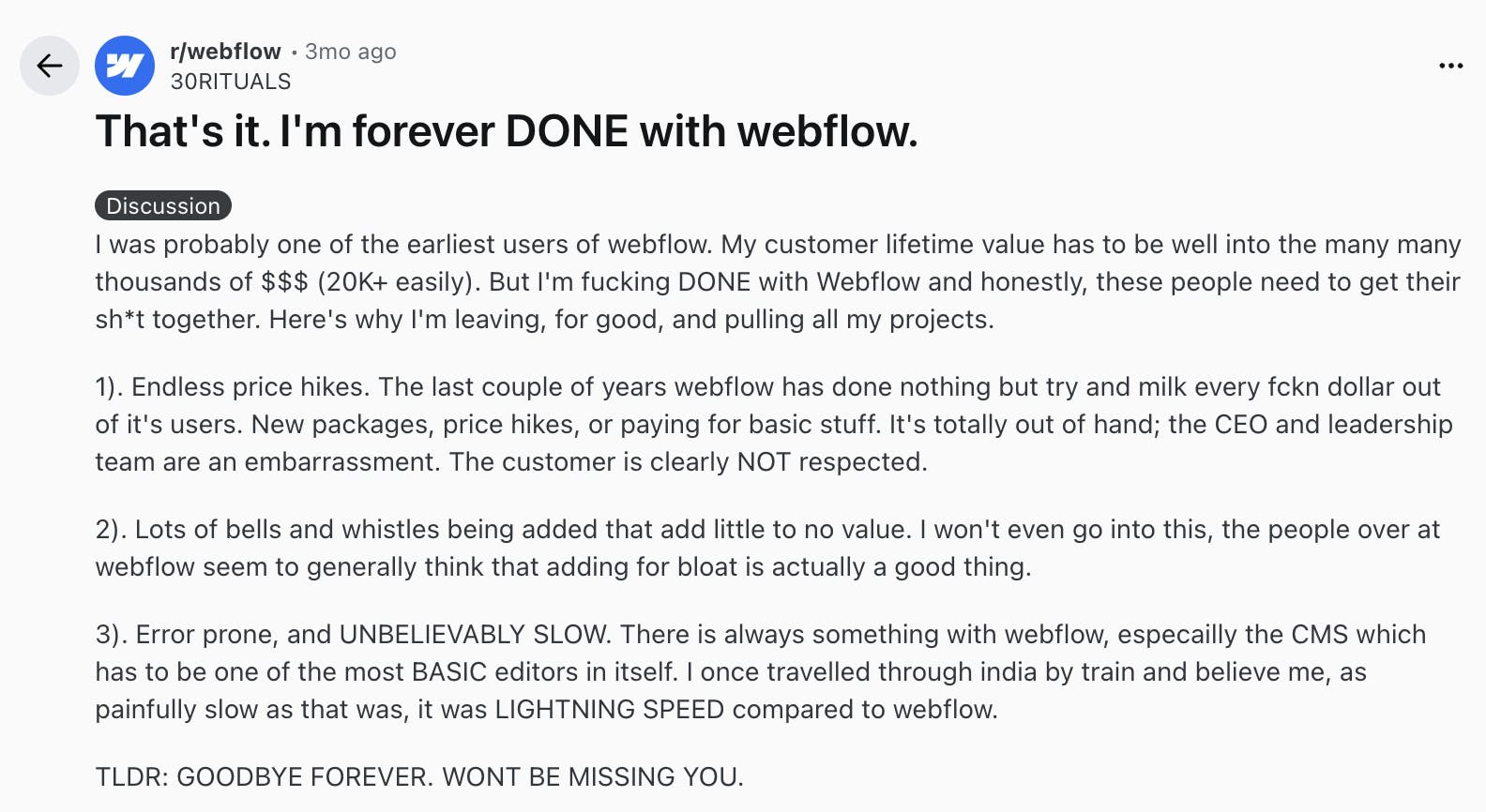The image size is (1486, 812).
Task: Open the three-dot post options menu
Action: 1450,66
